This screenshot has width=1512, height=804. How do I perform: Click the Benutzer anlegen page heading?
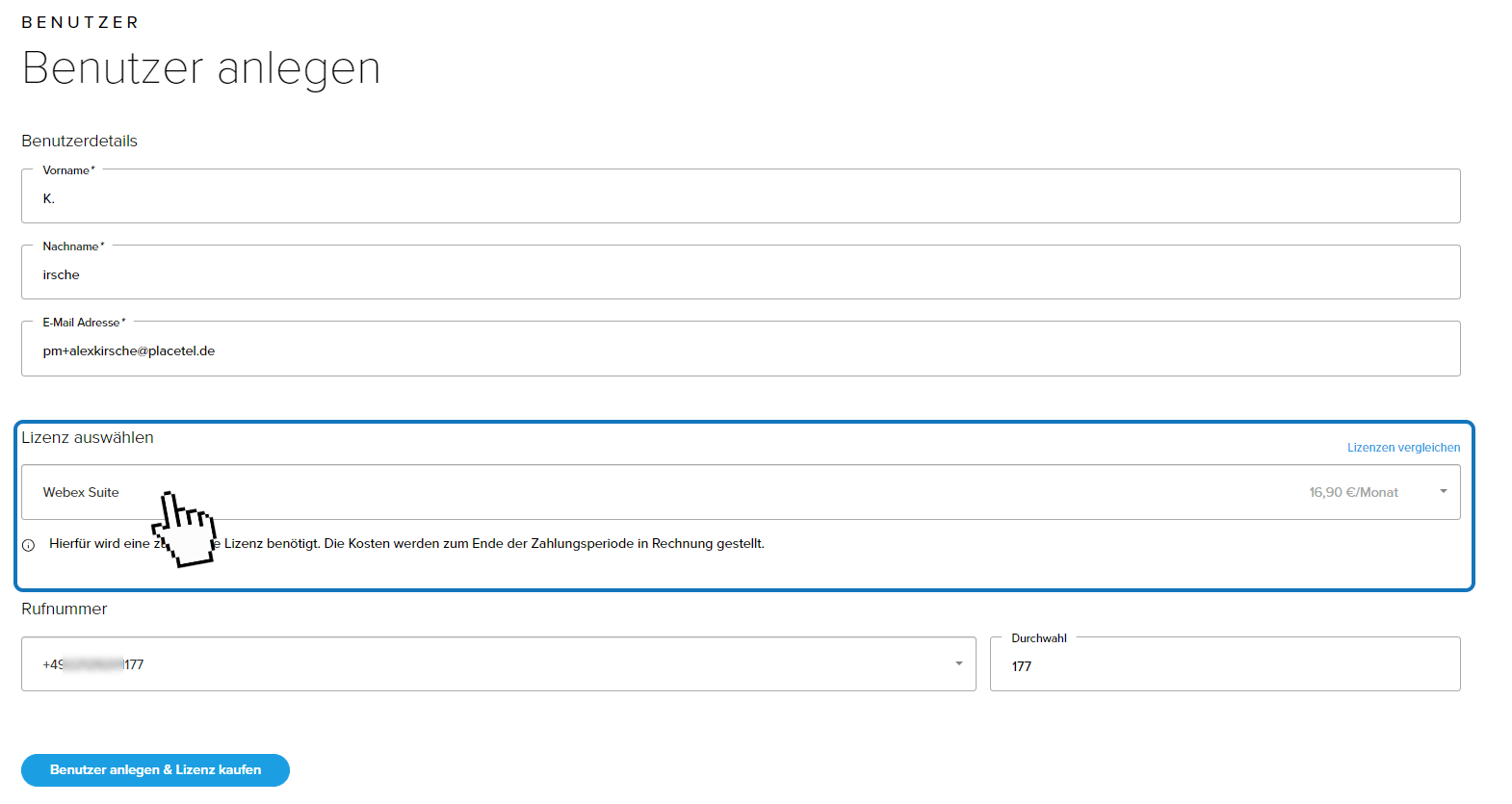click(x=201, y=68)
